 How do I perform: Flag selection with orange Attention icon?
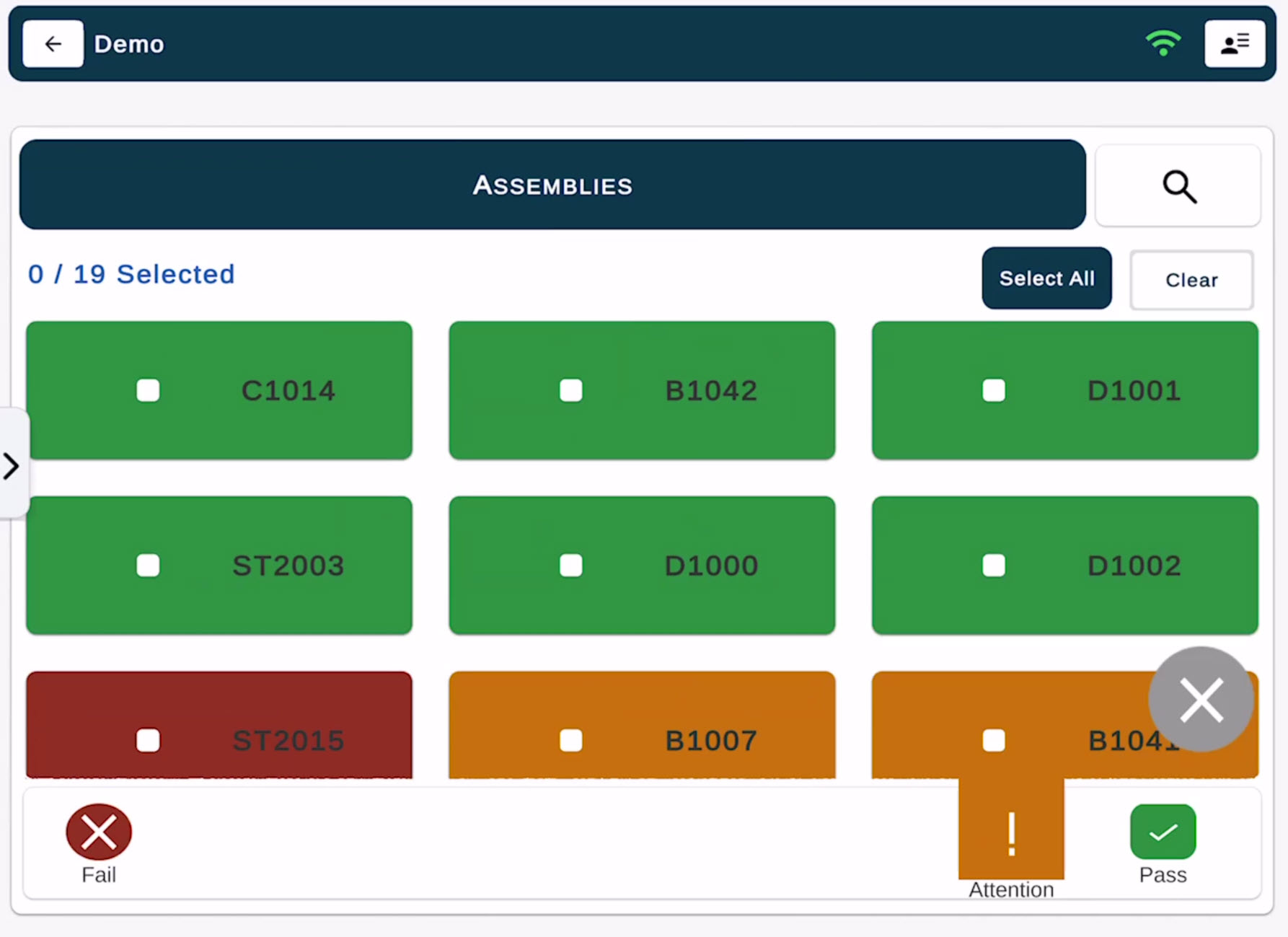pyautogui.click(x=1011, y=834)
